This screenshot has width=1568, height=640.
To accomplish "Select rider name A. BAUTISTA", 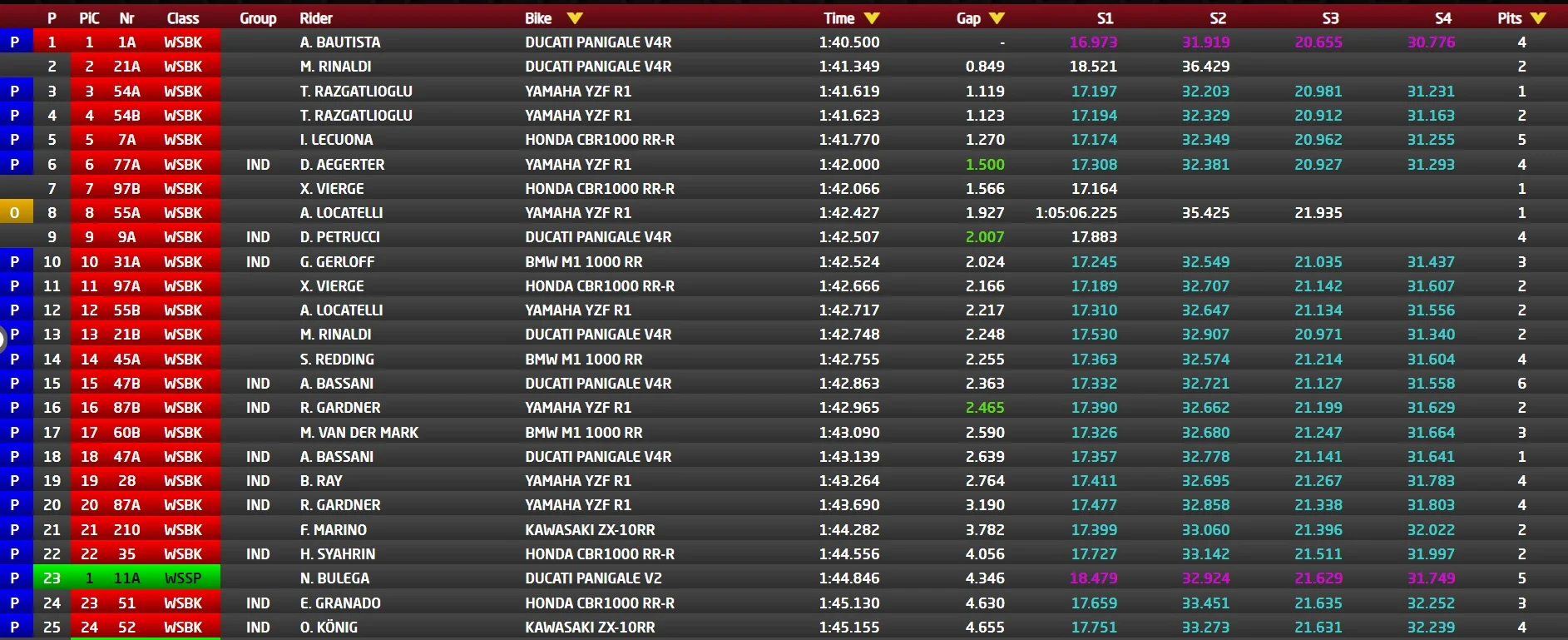I will pyautogui.click(x=340, y=42).
